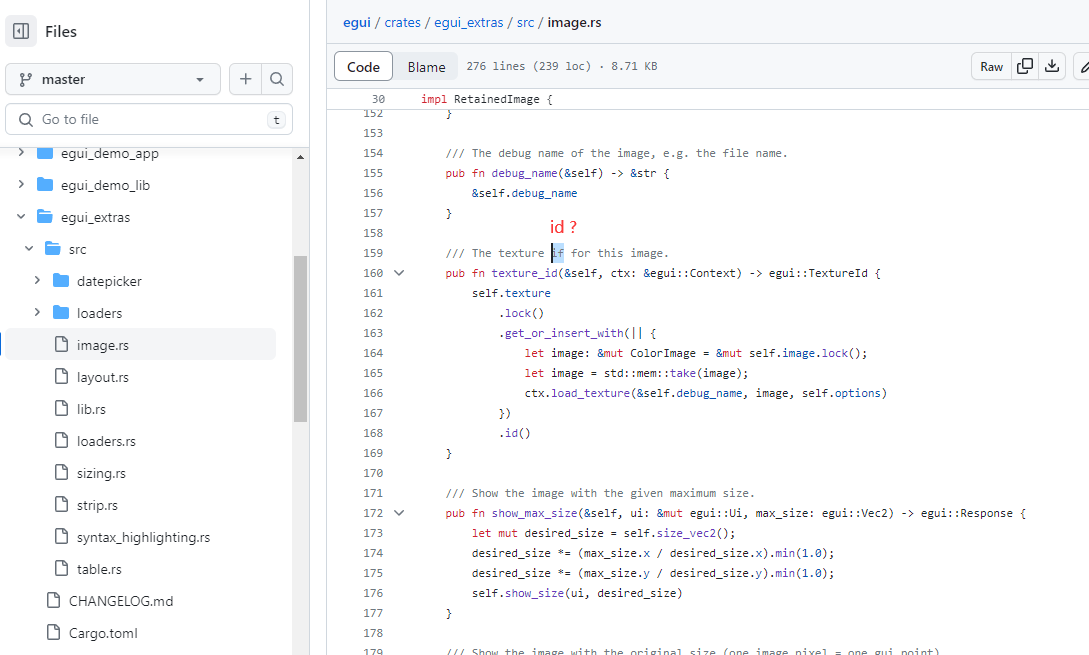
Task: Open repository search with the magnifier icon
Action: click(x=277, y=79)
